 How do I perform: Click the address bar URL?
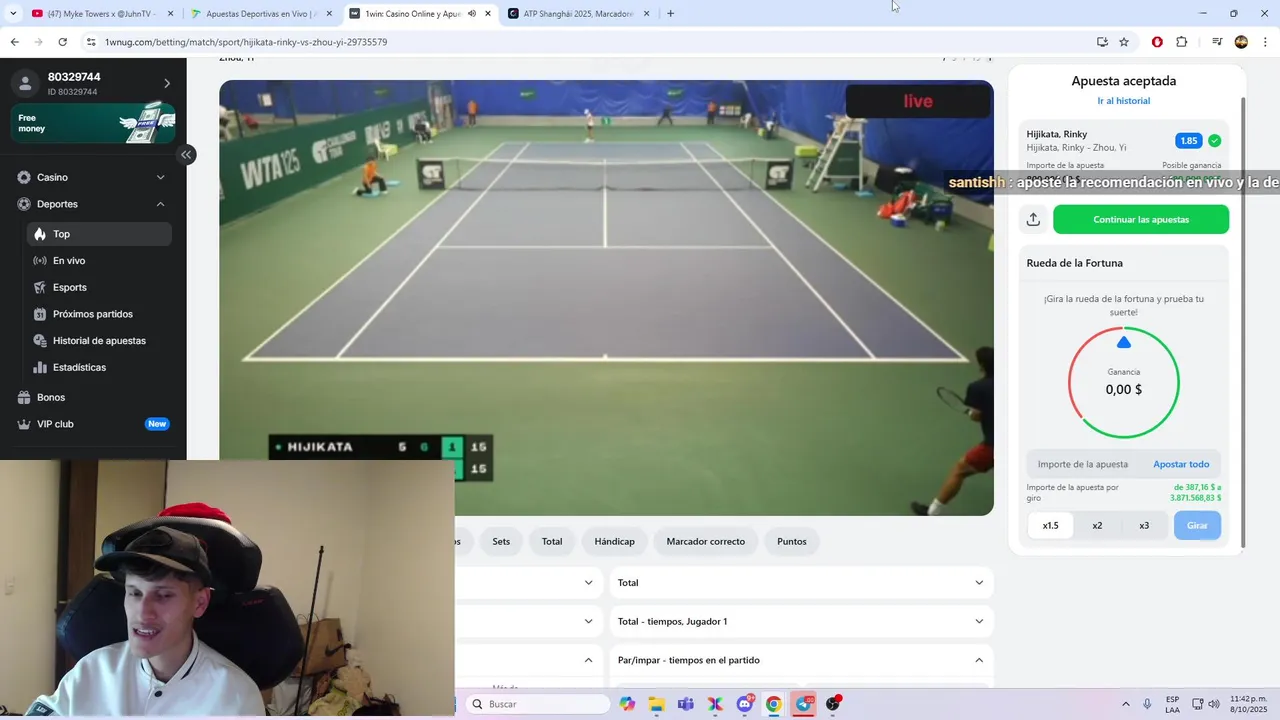(x=246, y=42)
